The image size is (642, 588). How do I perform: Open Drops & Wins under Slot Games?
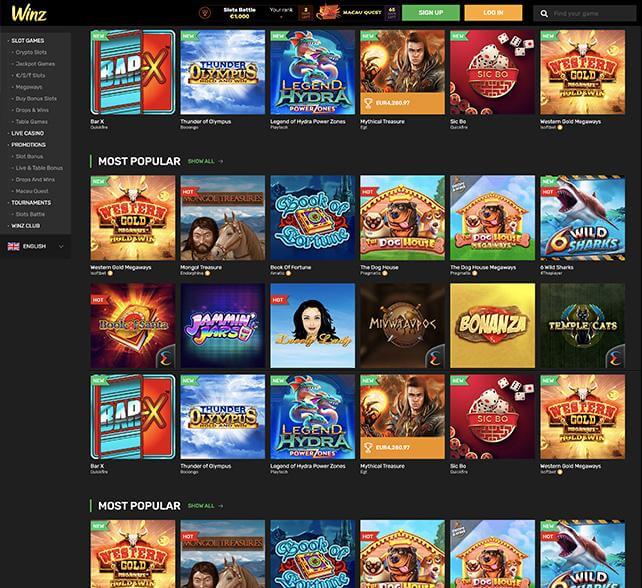[32, 110]
